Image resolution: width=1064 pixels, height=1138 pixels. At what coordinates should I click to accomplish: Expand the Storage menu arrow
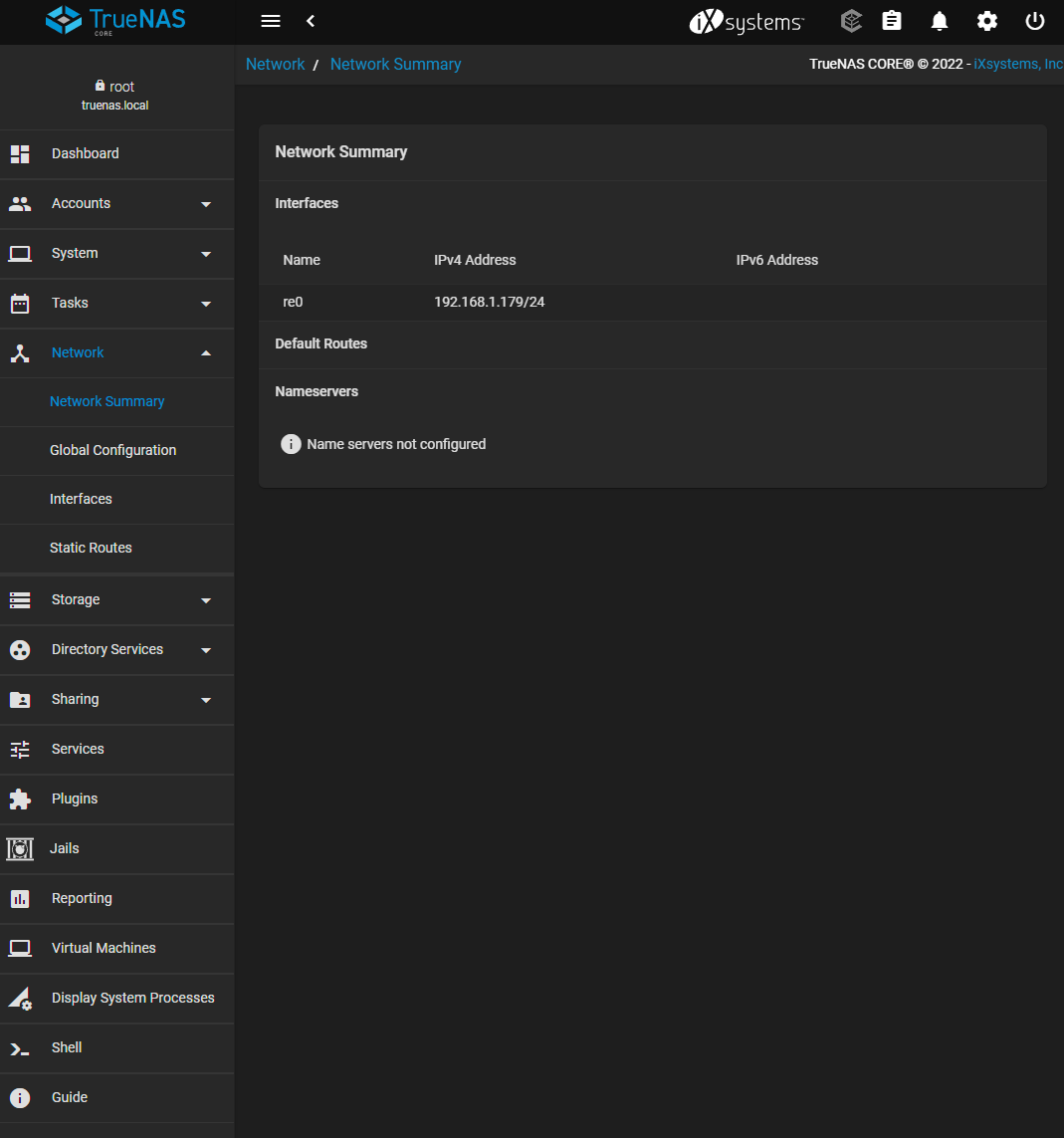pos(206,601)
